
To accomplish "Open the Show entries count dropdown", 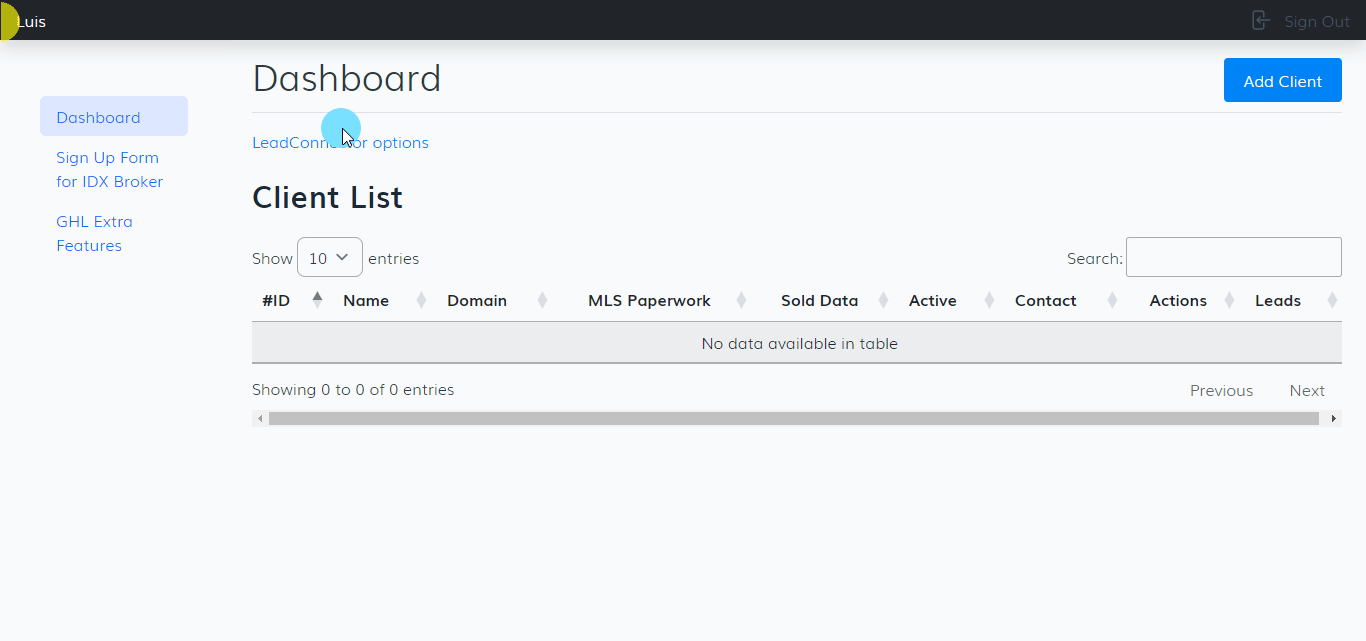I will [x=329, y=258].
